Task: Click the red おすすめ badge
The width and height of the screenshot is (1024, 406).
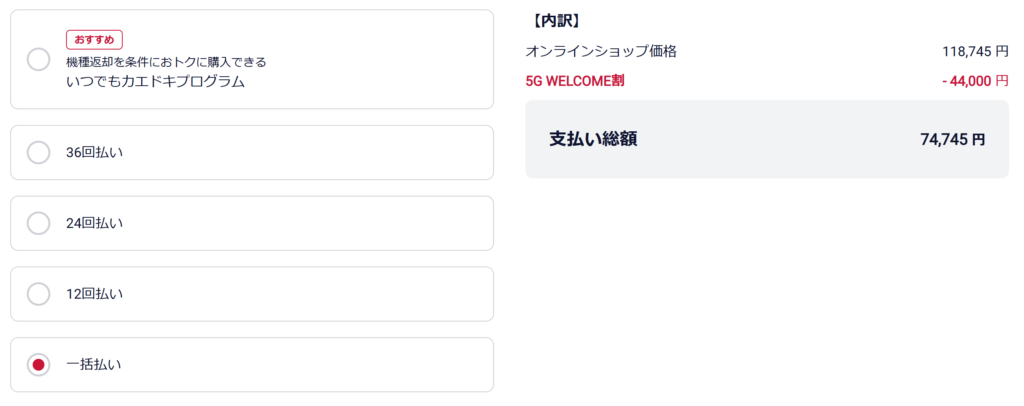Action: (94, 40)
